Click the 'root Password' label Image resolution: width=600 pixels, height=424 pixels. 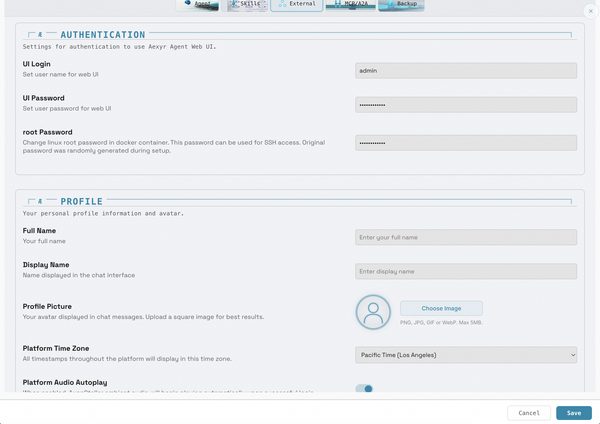pos(47,132)
